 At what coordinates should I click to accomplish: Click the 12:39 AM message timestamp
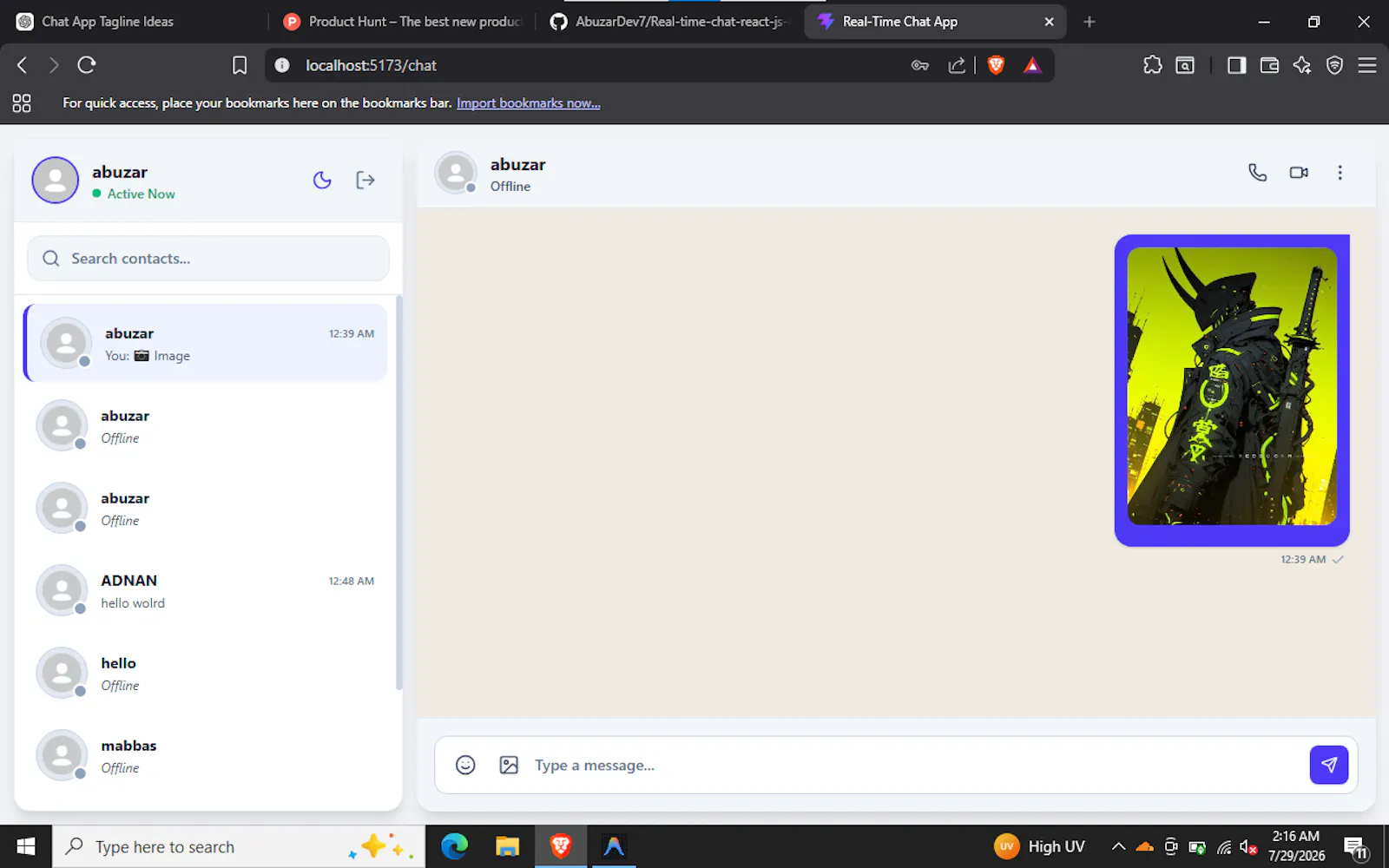point(1303,560)
